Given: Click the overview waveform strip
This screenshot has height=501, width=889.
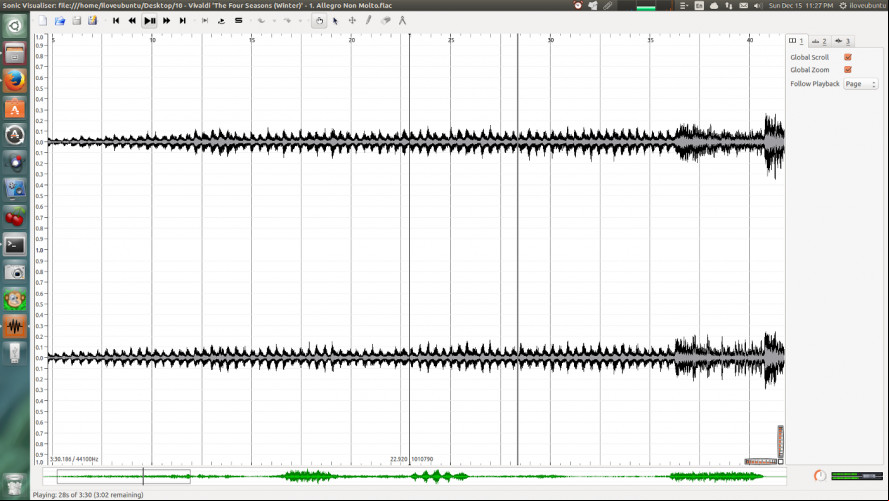Looking at the screenshot, I should (x=414, y=477).
